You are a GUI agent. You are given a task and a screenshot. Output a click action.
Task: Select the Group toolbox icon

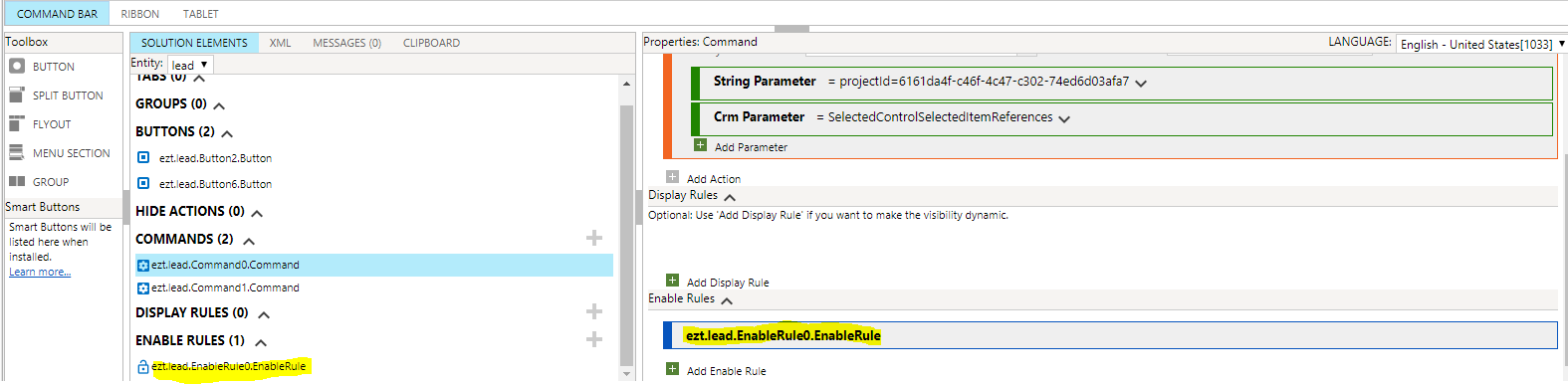(x=17, y=182)
